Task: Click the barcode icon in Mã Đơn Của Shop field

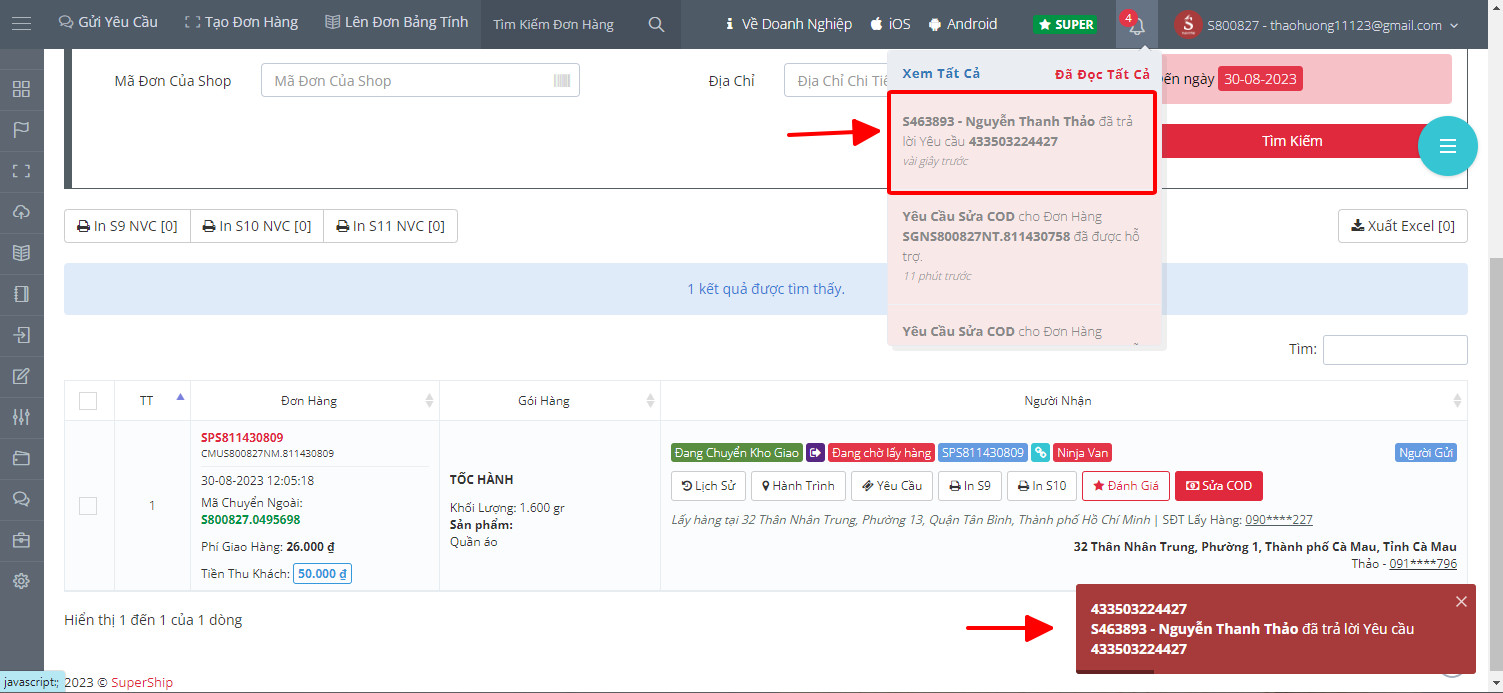Action: click(562, 81)
